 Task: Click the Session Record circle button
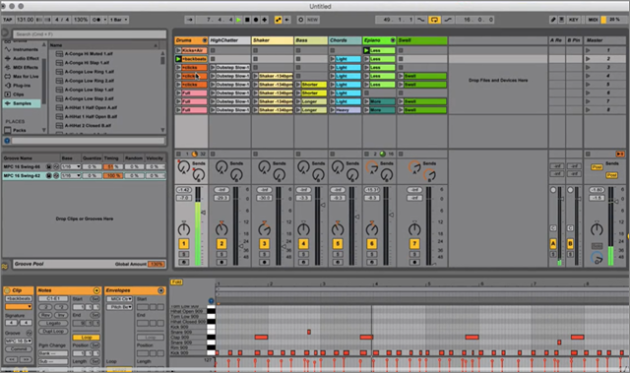coord(301,19)
